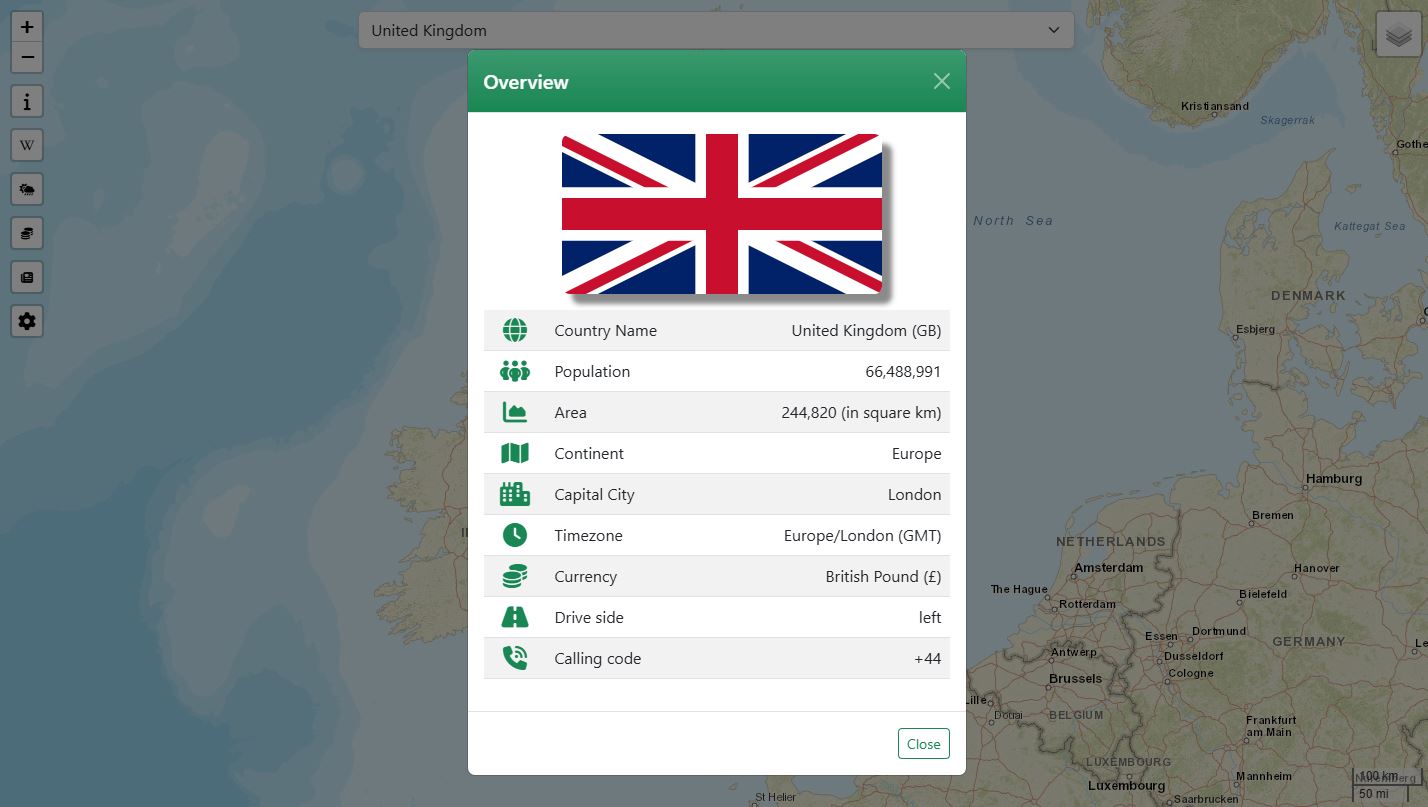Open the news button in sidebar
Viewport: 1428px width, 807px height.
[x=27, y=277]
